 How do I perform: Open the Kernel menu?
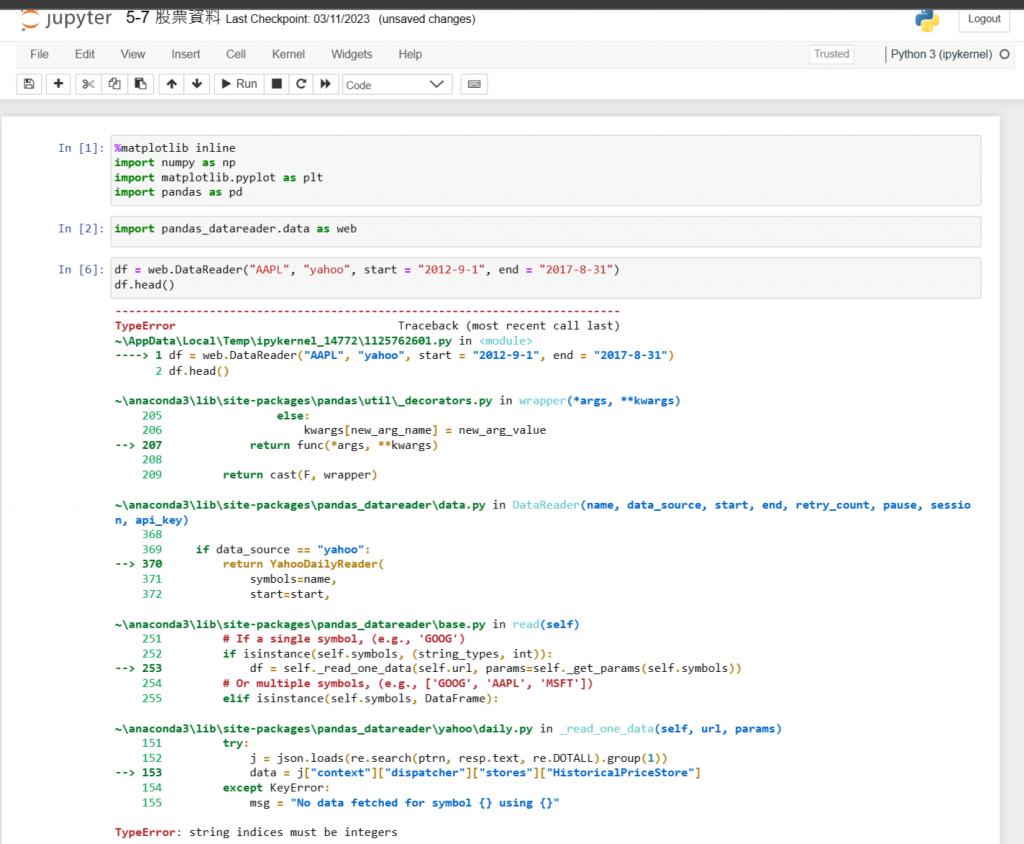click(x=288, y=54)
